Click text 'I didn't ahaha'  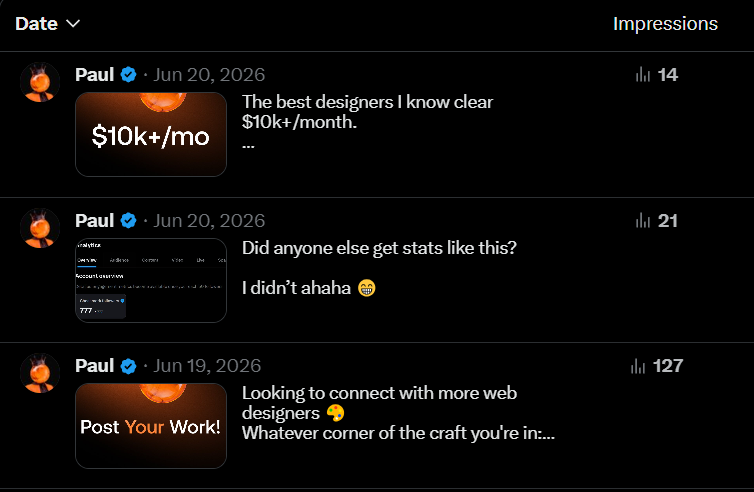pyautogui.click(x=296, y=288)
